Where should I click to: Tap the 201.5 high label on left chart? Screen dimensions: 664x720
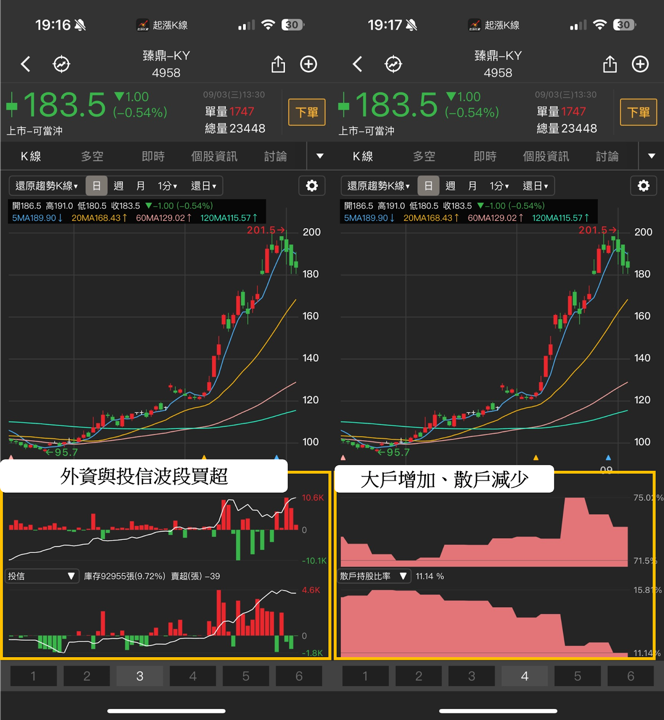coord(265,230)
